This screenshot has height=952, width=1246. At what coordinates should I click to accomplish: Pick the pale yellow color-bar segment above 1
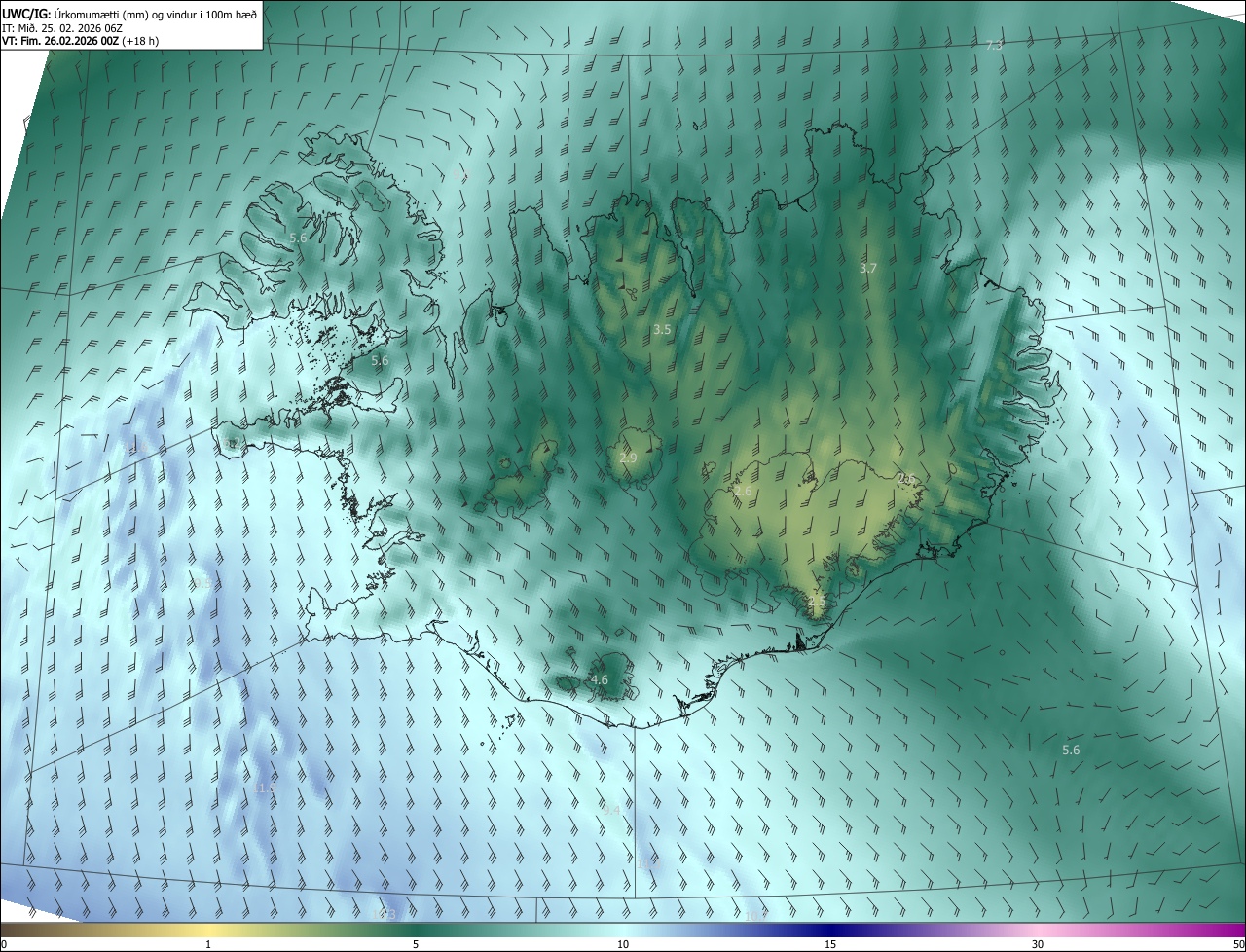coord(208,930)
